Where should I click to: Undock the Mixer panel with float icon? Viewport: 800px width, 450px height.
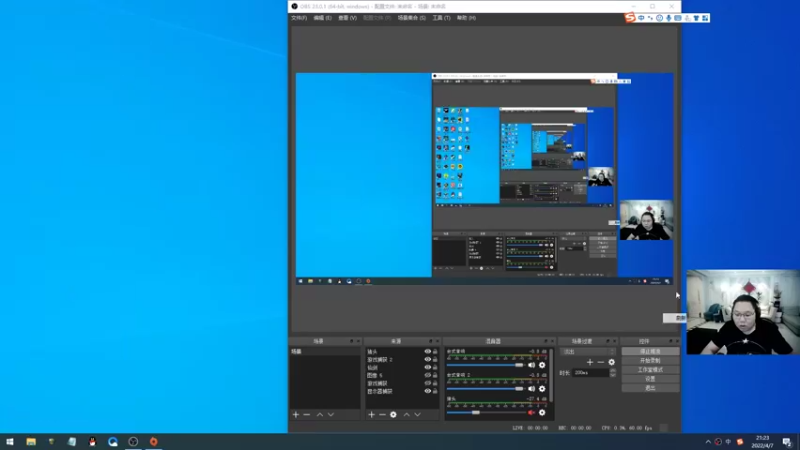(545, 341)
